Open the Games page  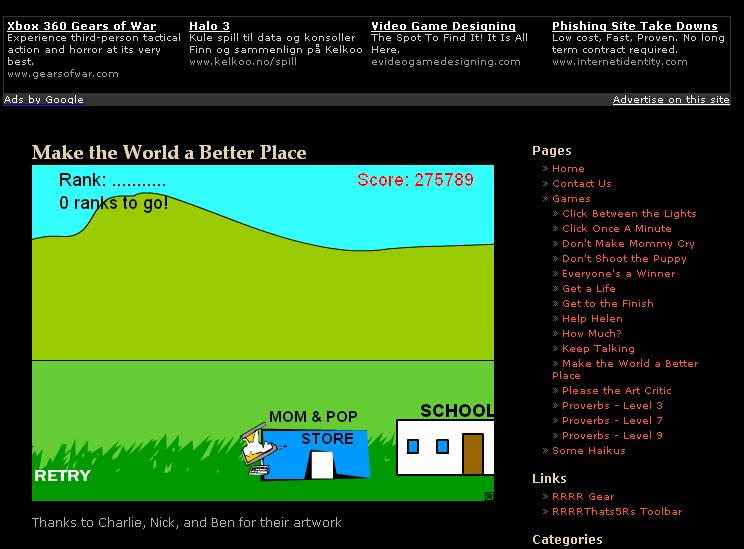[x=571, y=198]
